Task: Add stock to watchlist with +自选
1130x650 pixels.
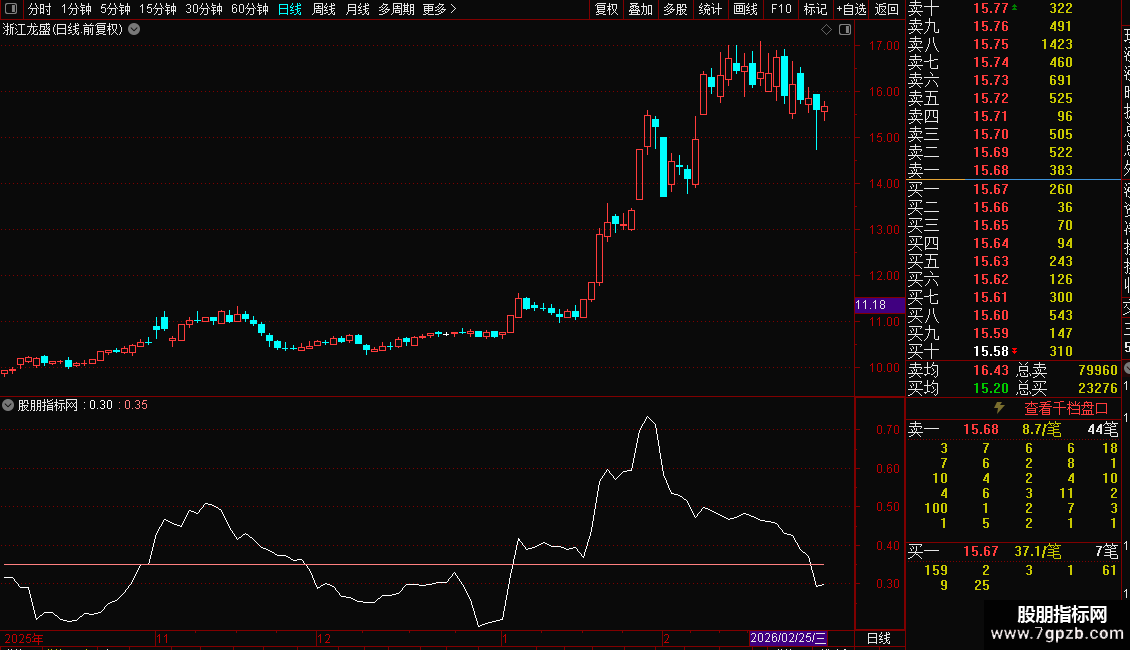Action: point(851,9)
